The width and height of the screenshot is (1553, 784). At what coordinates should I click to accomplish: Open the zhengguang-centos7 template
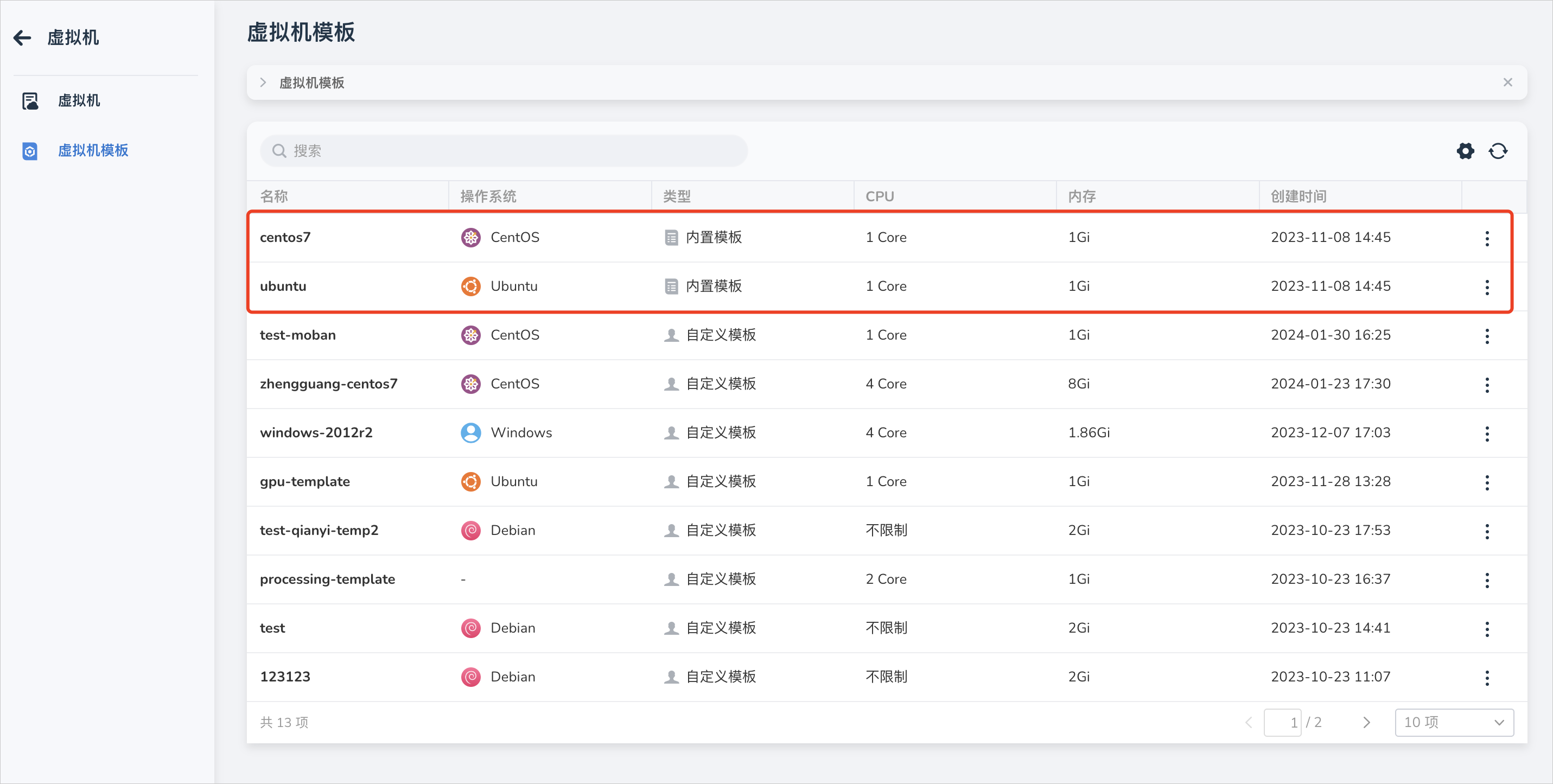329,384
